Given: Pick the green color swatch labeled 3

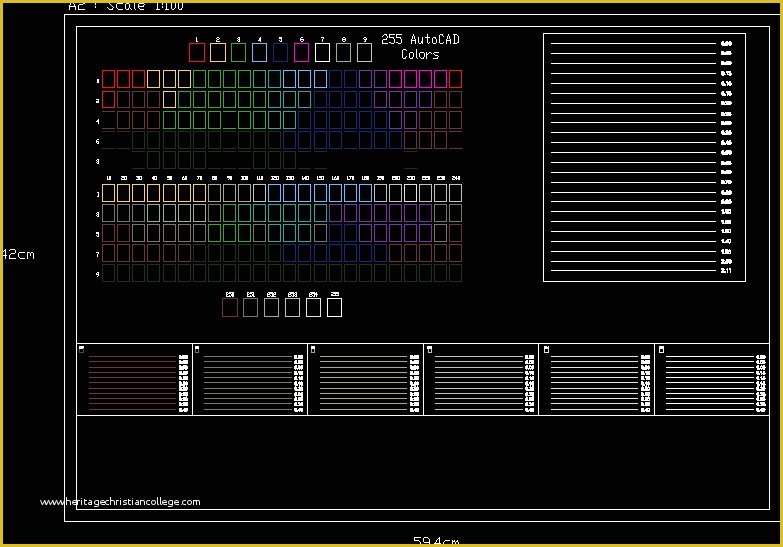Looking at the screenshot, I should pos(239,52).
